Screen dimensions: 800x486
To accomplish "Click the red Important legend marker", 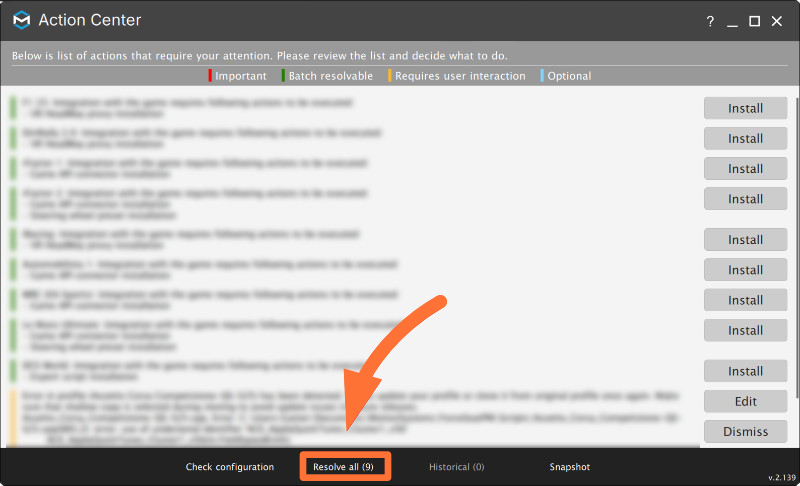I will 210,75.
